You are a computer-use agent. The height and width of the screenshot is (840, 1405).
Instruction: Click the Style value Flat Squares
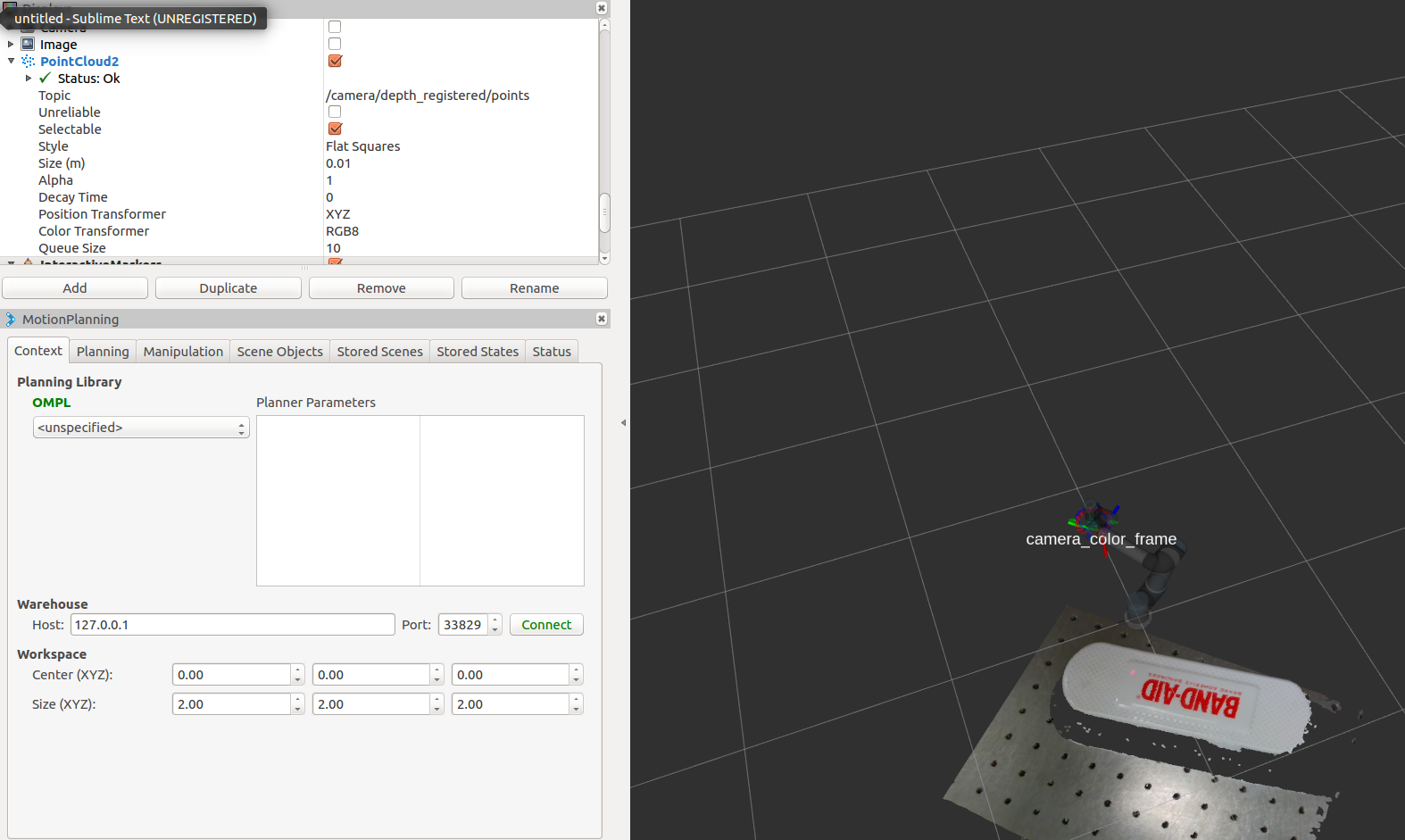[362, 146]
